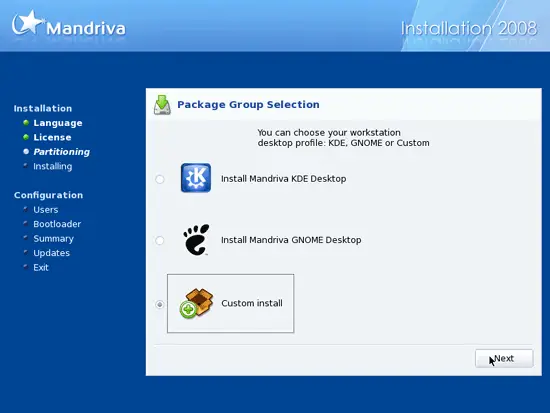Click the green bullet beside License
Screen dimensions: 550x413
point(26,137)
